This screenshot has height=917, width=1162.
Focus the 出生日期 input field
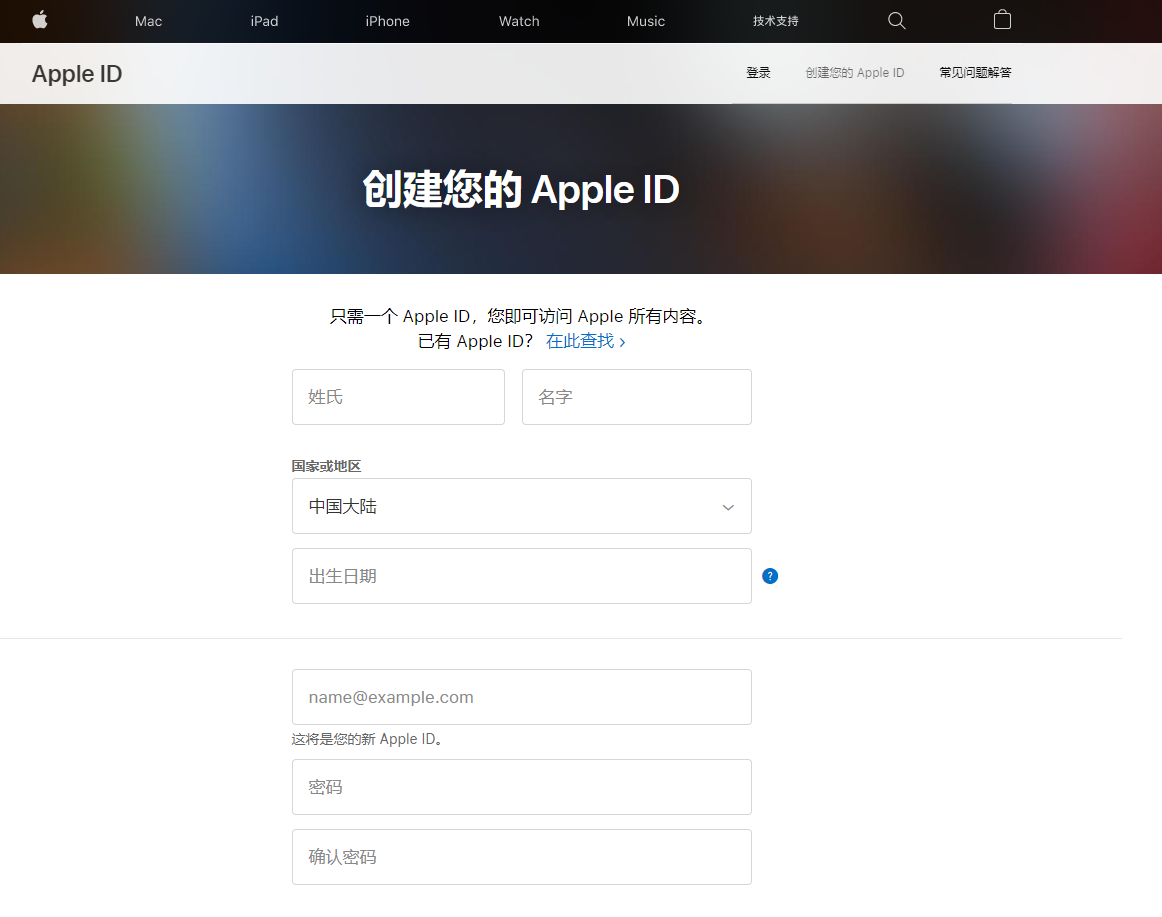[x=522, y=576]
